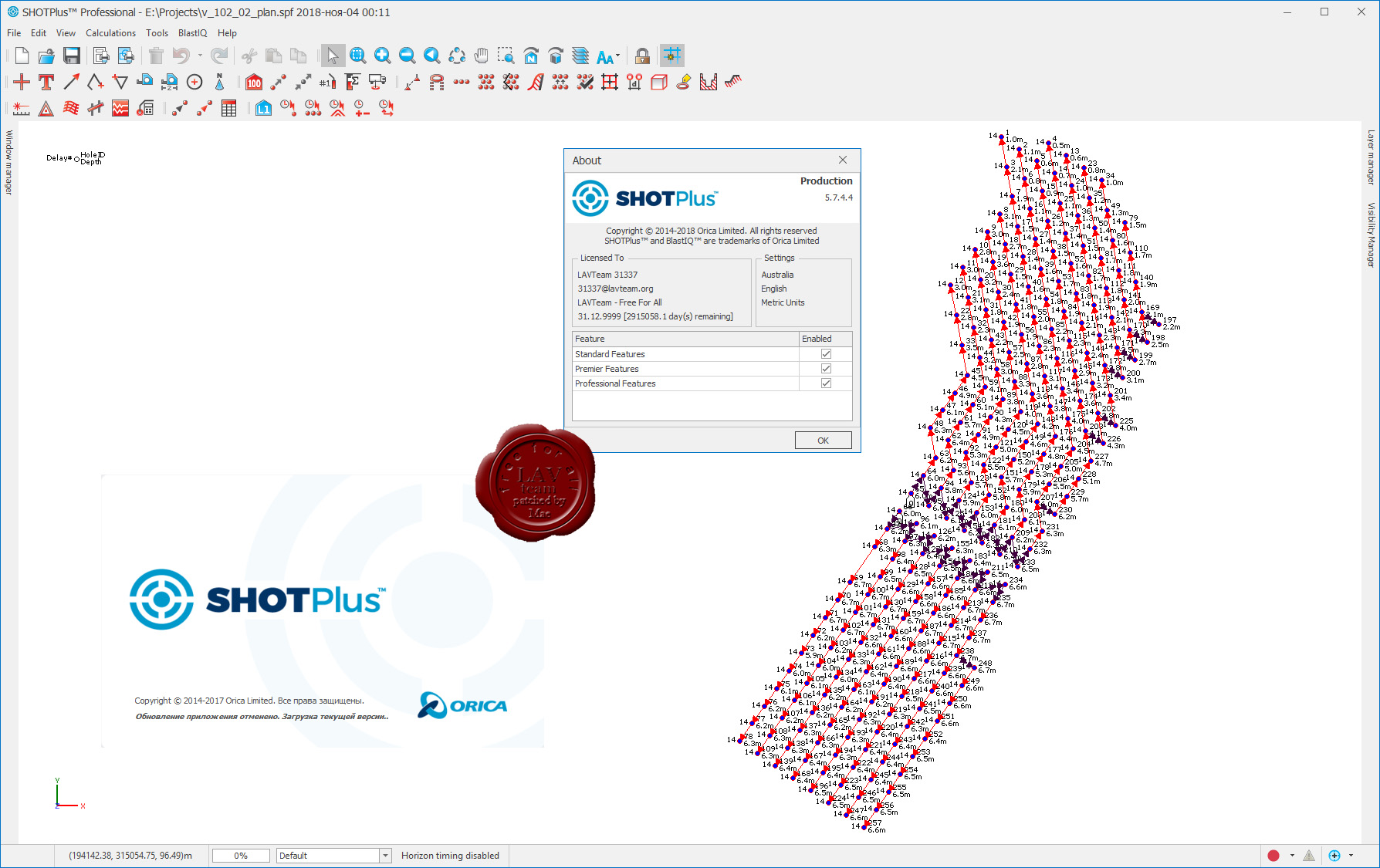Click OK in the About dialog
Viewport: 1380px width, 868px height.
pos(823,441)
